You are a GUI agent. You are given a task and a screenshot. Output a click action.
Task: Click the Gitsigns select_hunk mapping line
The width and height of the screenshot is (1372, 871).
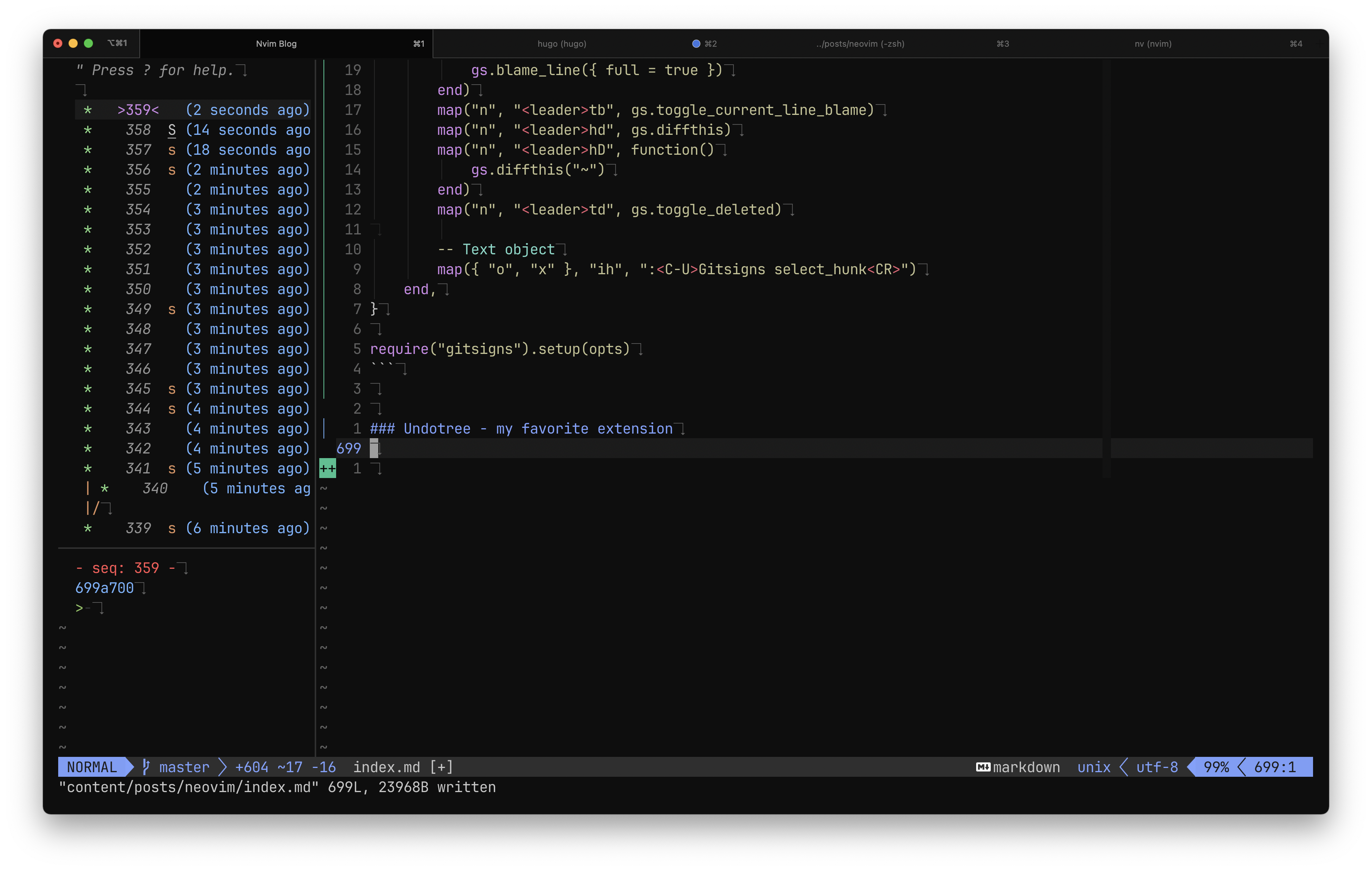tap(676, 269)
